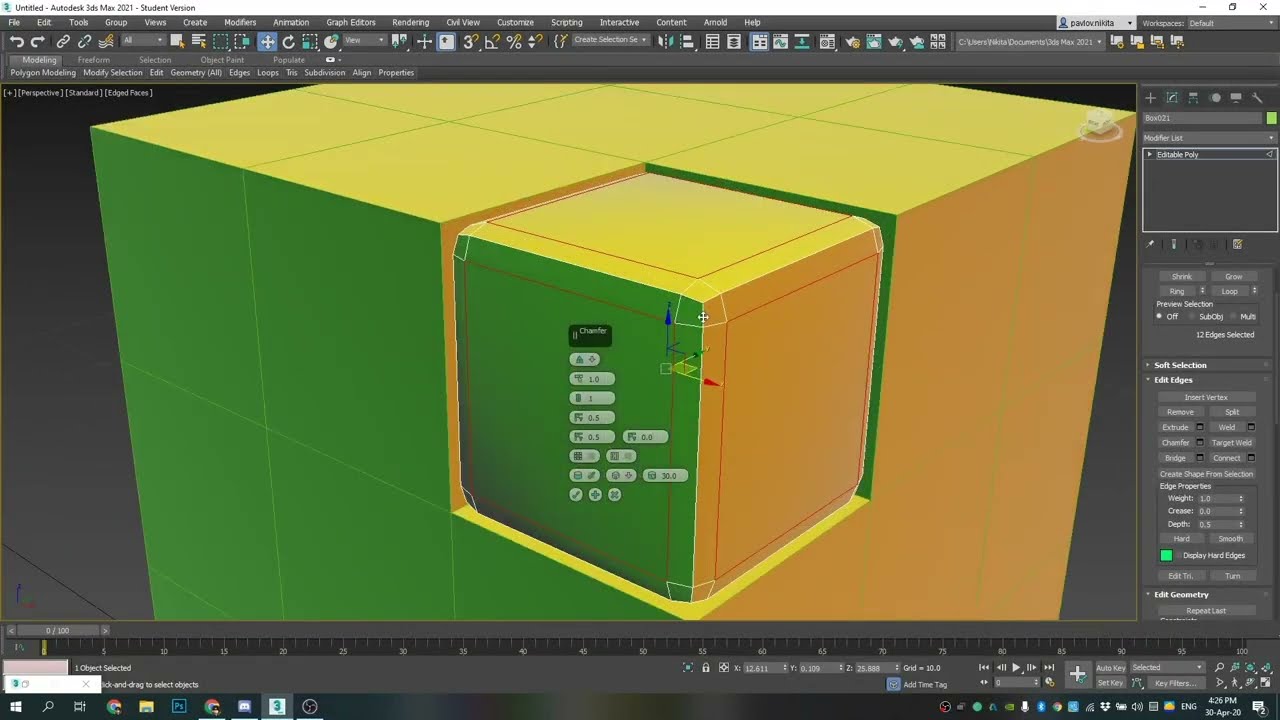Click the Chamfer caddy Cancel icon
Viewport: 1280px width, 720px height.
(x=614, y=495)
